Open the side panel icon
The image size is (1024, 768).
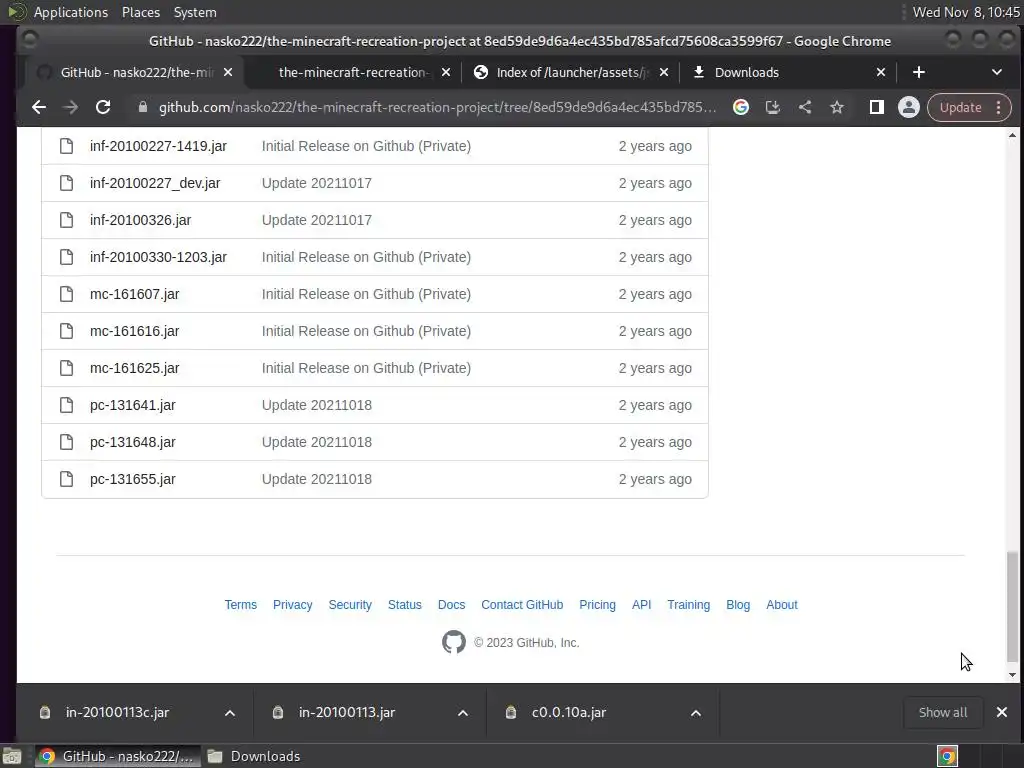pos(876,107)
